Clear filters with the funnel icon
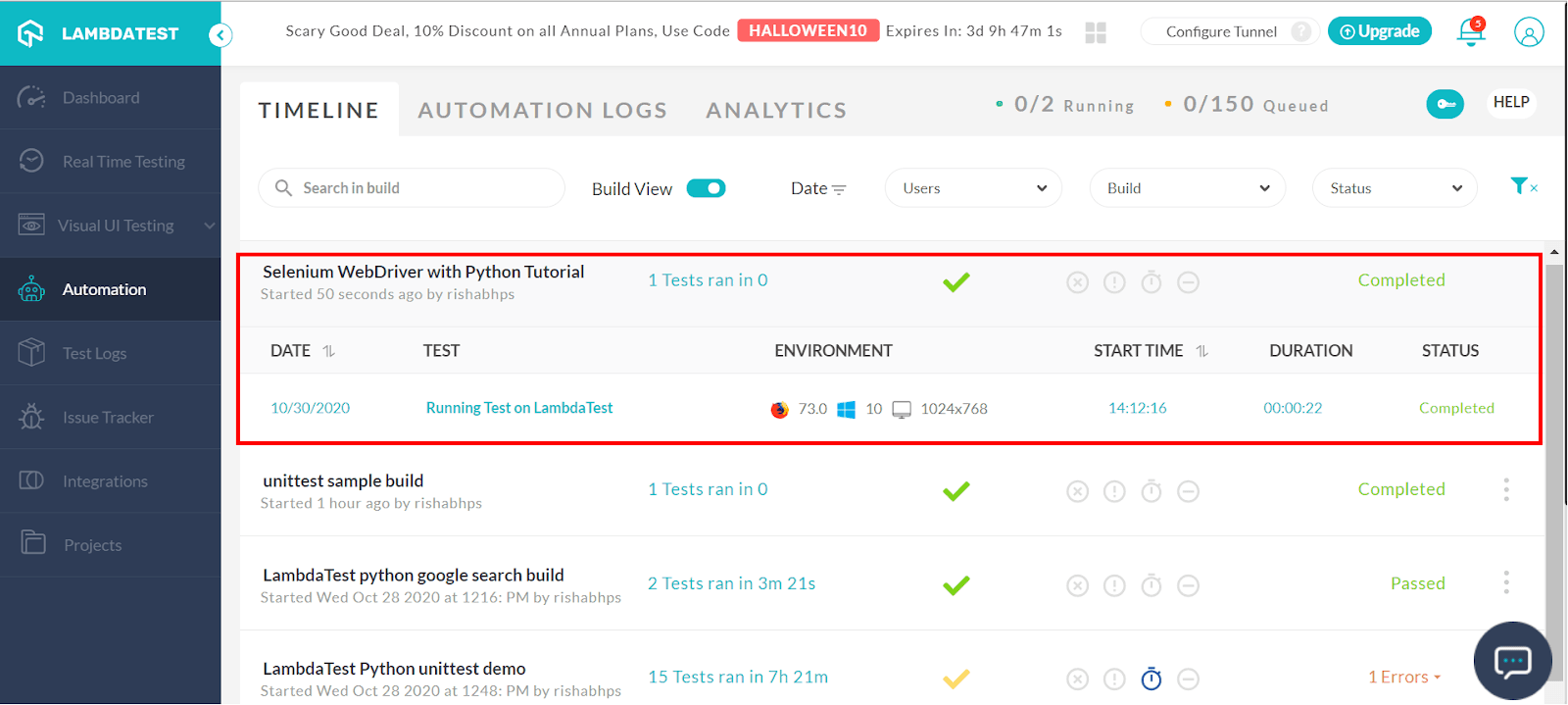Viewport: 1568px width, 705px height. [x=1522, y=186]
